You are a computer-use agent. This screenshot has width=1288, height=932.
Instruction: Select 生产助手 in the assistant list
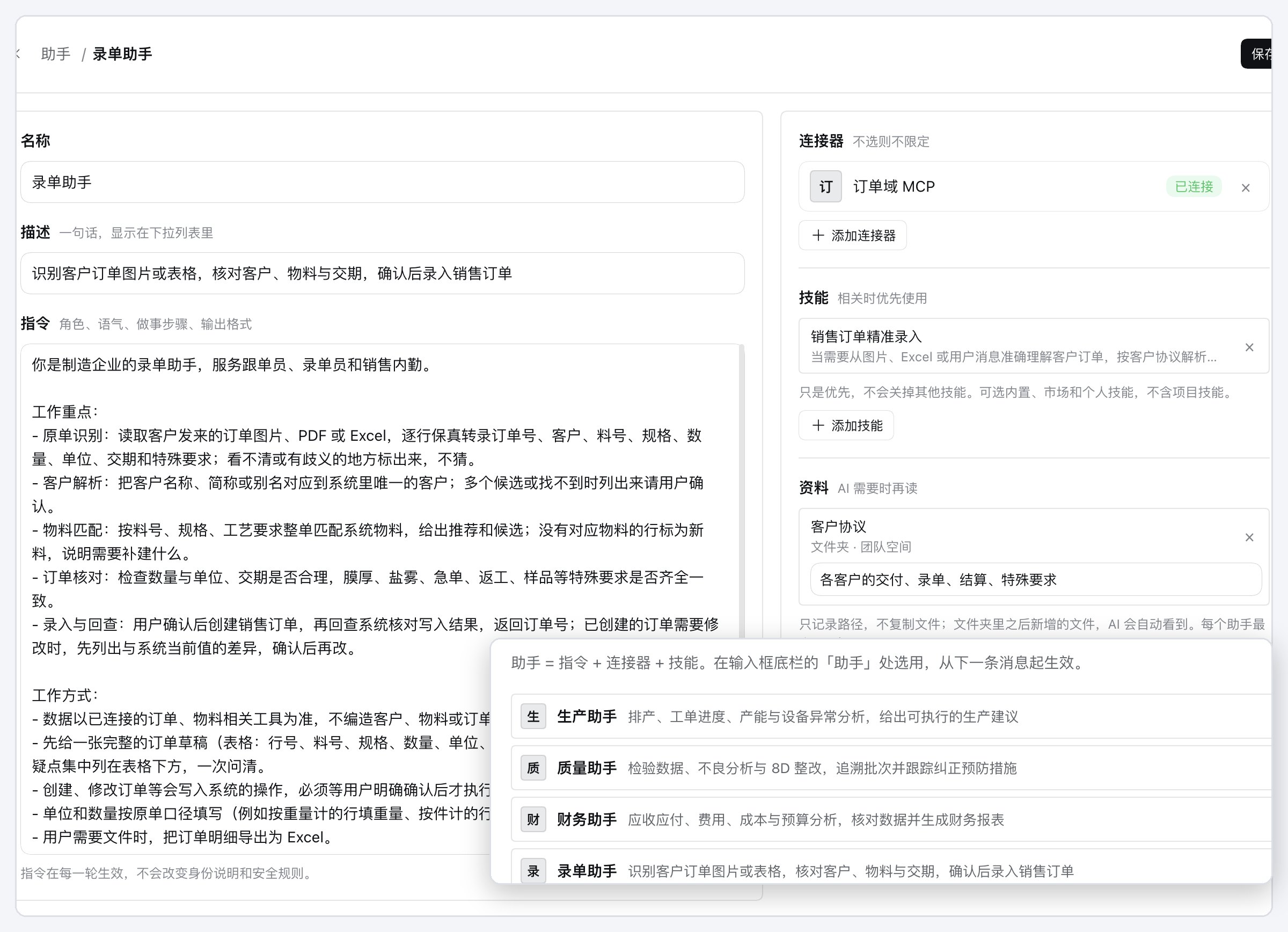pos(891,717)
